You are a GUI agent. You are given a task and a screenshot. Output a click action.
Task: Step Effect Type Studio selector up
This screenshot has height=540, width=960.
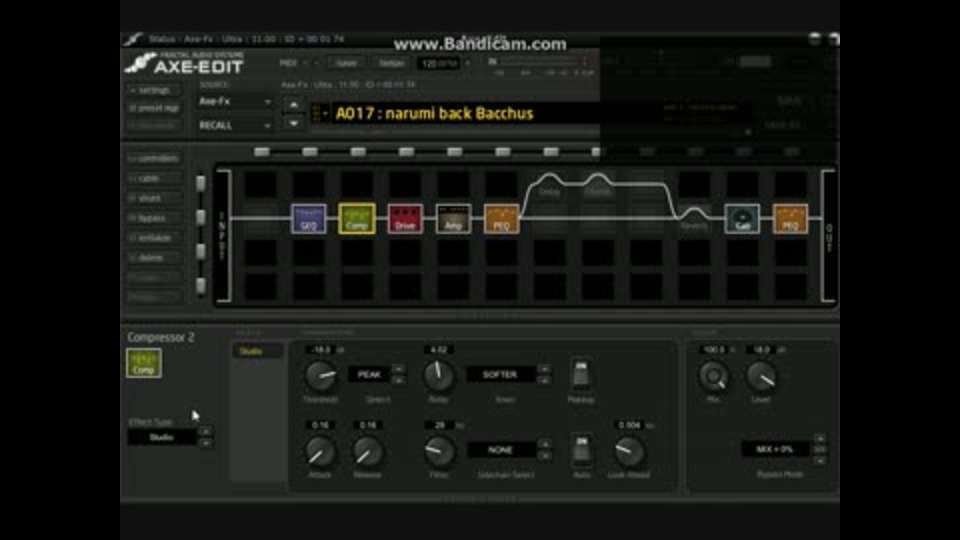point(206,432)
